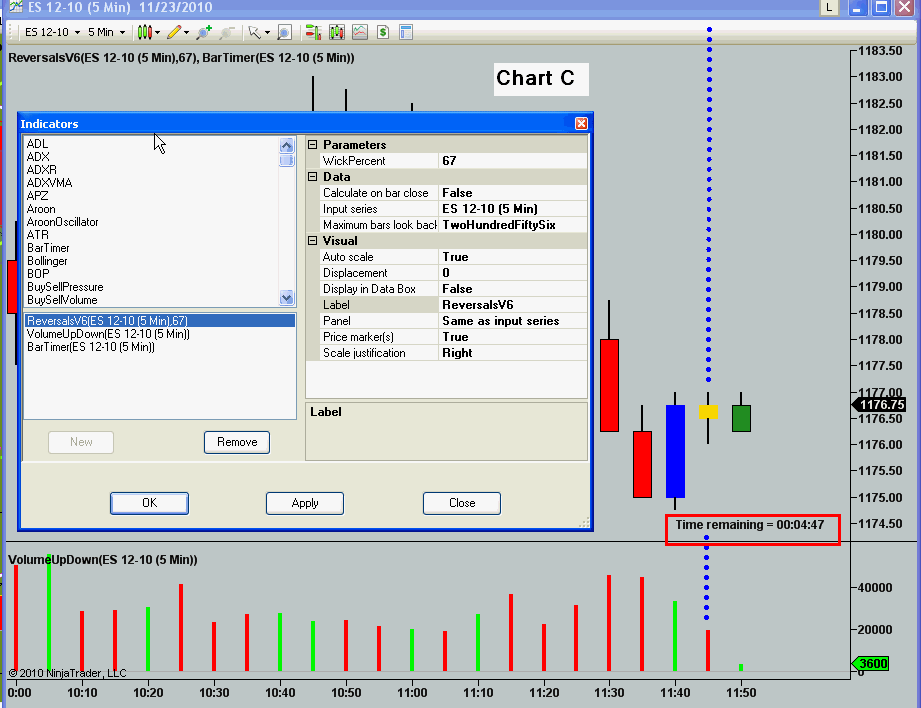
Task: Select applied ReversalsV6(ES 12-10 (5 Min),67) indicator
Action: pyautogui.click(x=160, y=321)
